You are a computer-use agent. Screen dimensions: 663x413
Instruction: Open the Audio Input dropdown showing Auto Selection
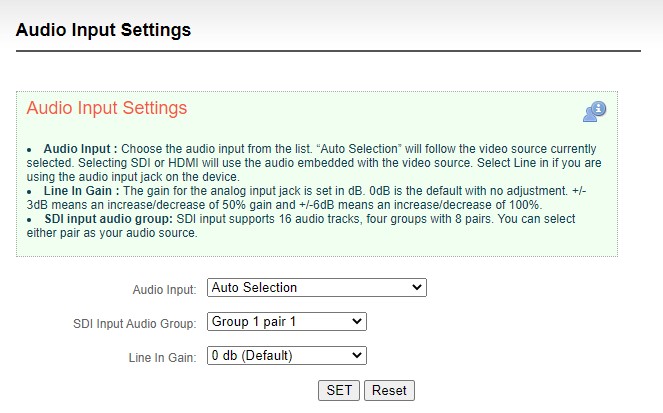(317, 287)
